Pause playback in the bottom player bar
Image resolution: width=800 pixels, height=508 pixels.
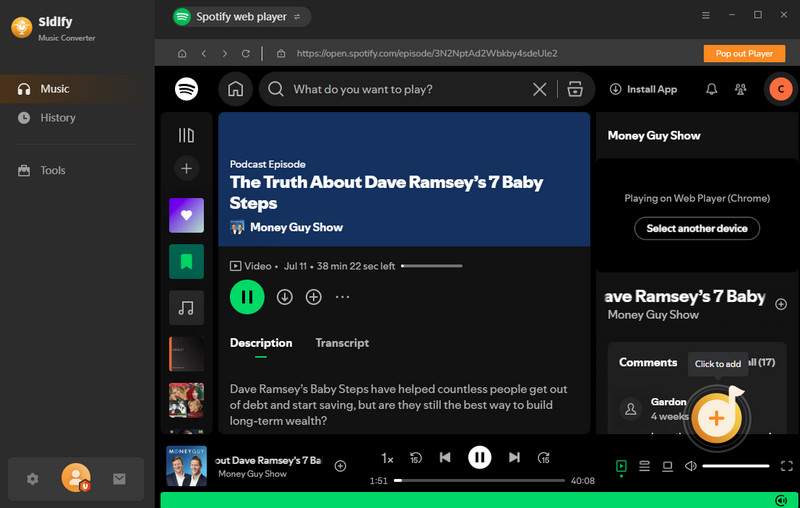click(480, 458)
